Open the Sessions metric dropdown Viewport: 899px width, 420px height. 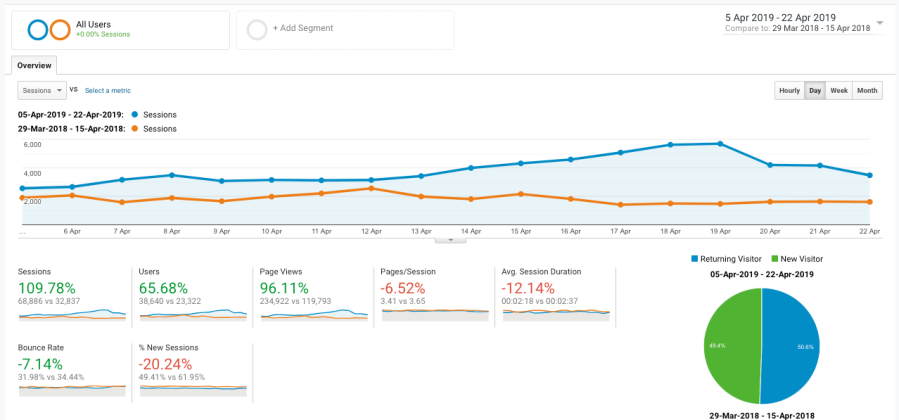42,90
